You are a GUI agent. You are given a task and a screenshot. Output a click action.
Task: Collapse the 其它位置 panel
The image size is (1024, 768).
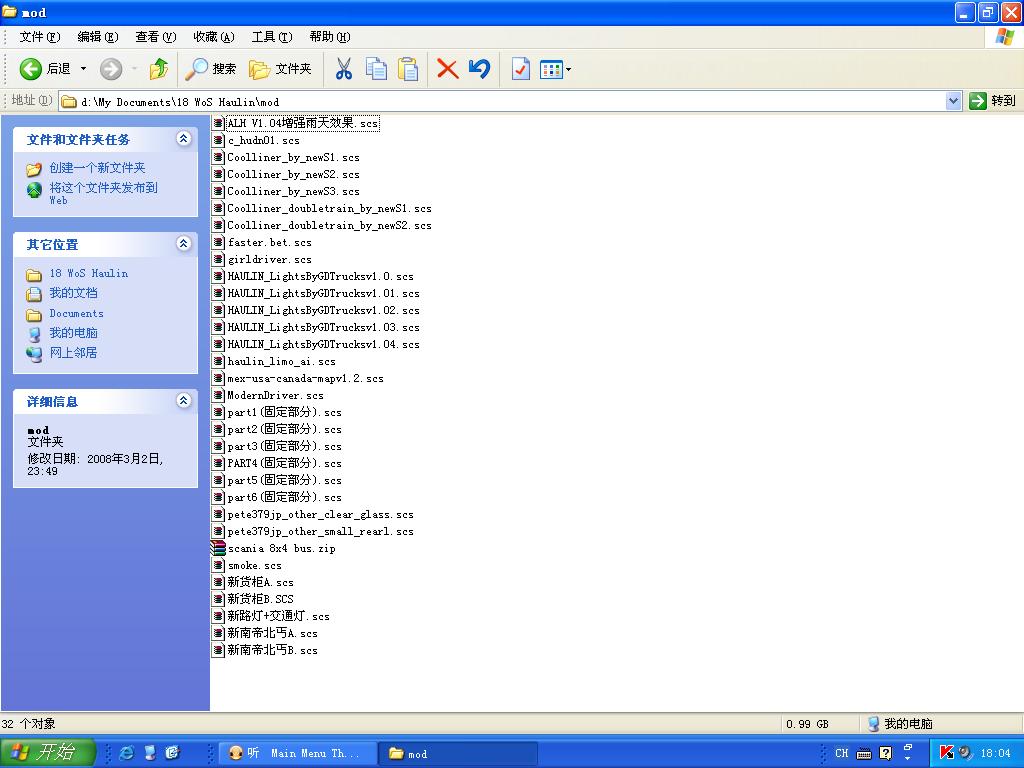click(183, 244)
